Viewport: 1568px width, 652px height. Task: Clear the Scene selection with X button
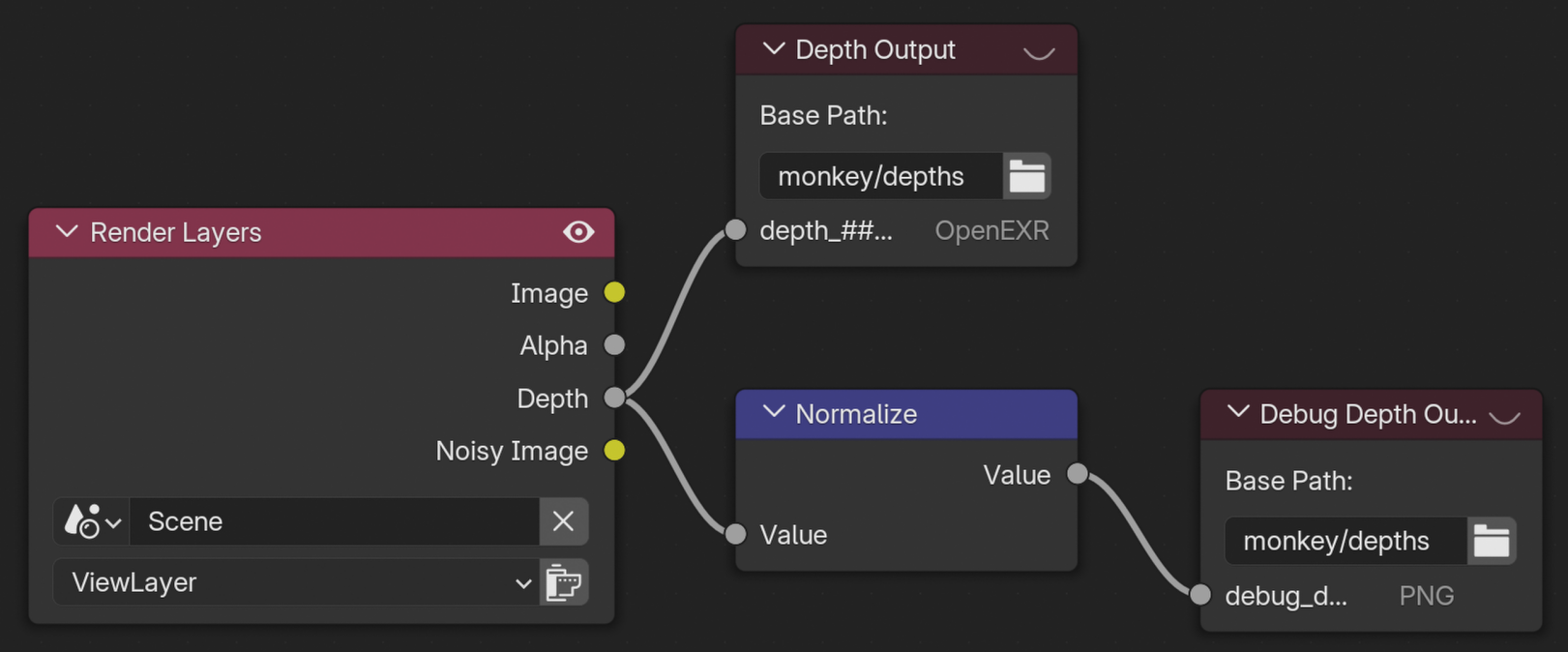[x=563, y=521]
